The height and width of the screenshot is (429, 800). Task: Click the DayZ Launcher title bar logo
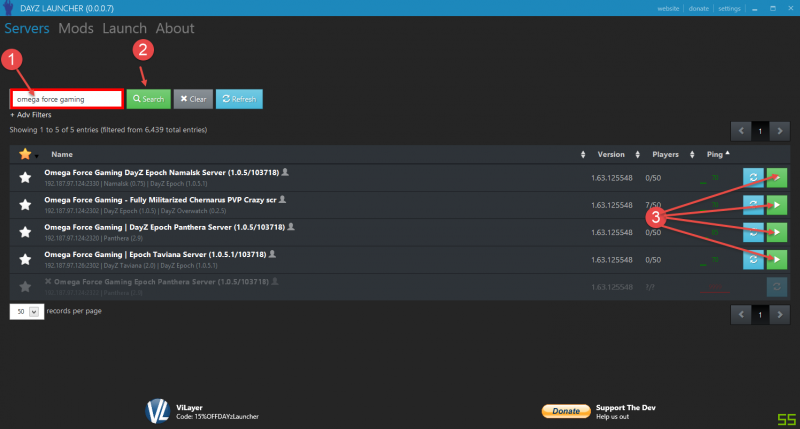[8, 8]
